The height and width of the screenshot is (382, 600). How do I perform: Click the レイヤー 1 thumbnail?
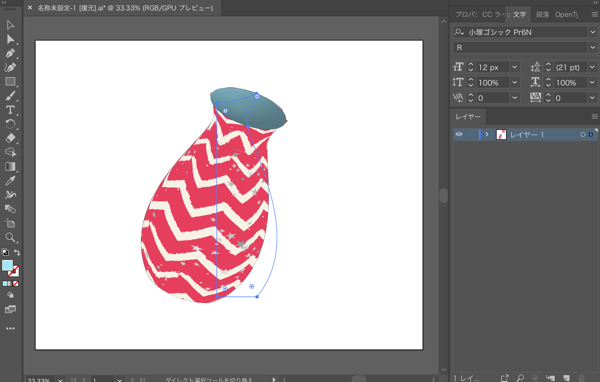coord(501,134)
